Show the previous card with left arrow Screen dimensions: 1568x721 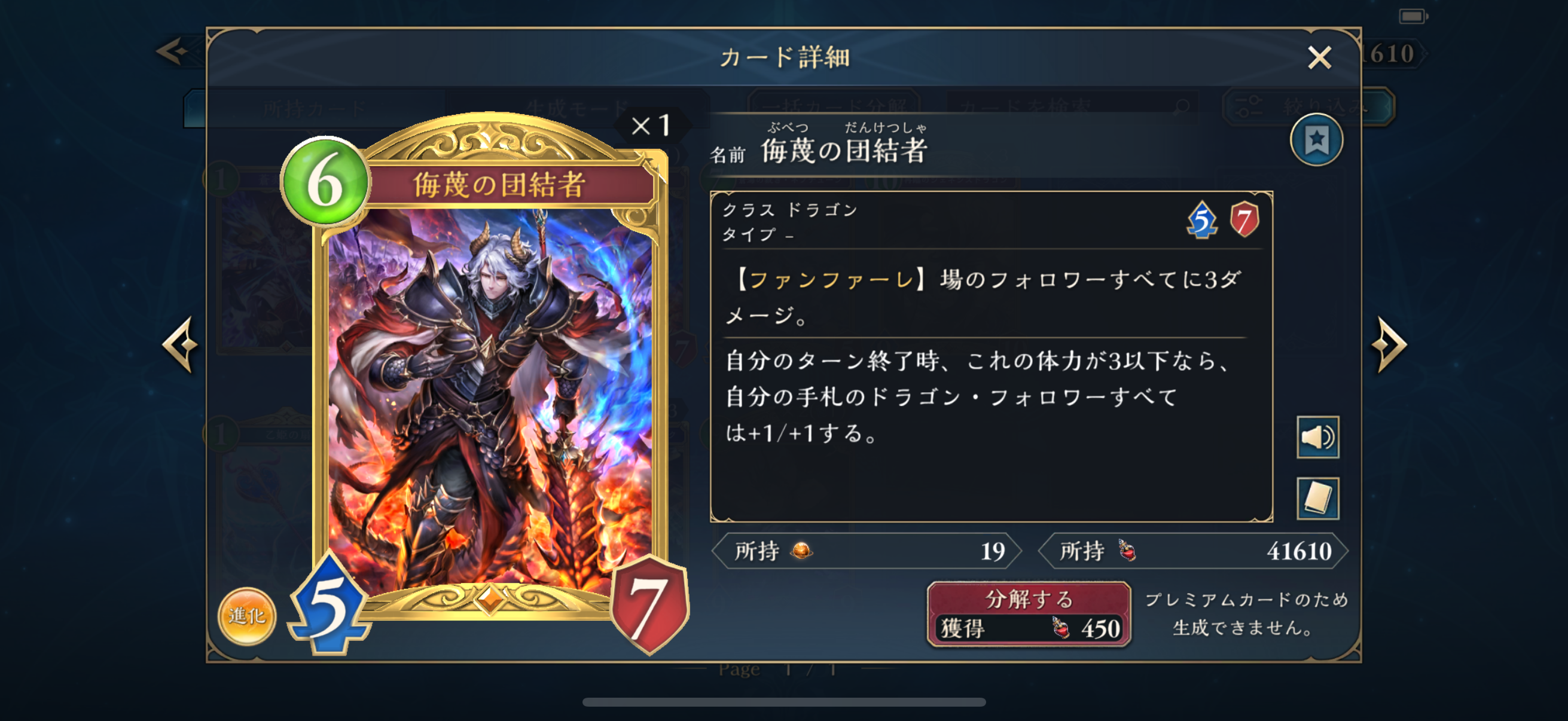click(181, 344)
